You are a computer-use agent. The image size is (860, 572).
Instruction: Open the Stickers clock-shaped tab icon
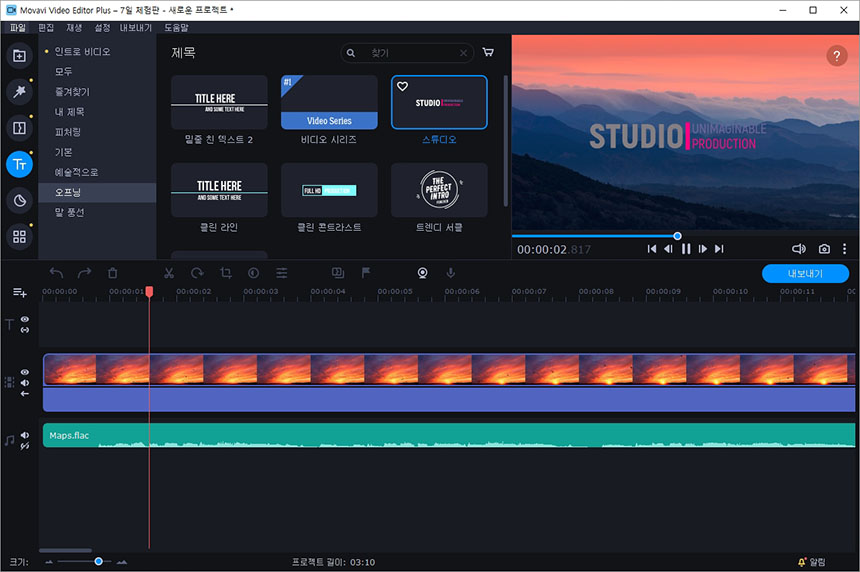point(19,201)
